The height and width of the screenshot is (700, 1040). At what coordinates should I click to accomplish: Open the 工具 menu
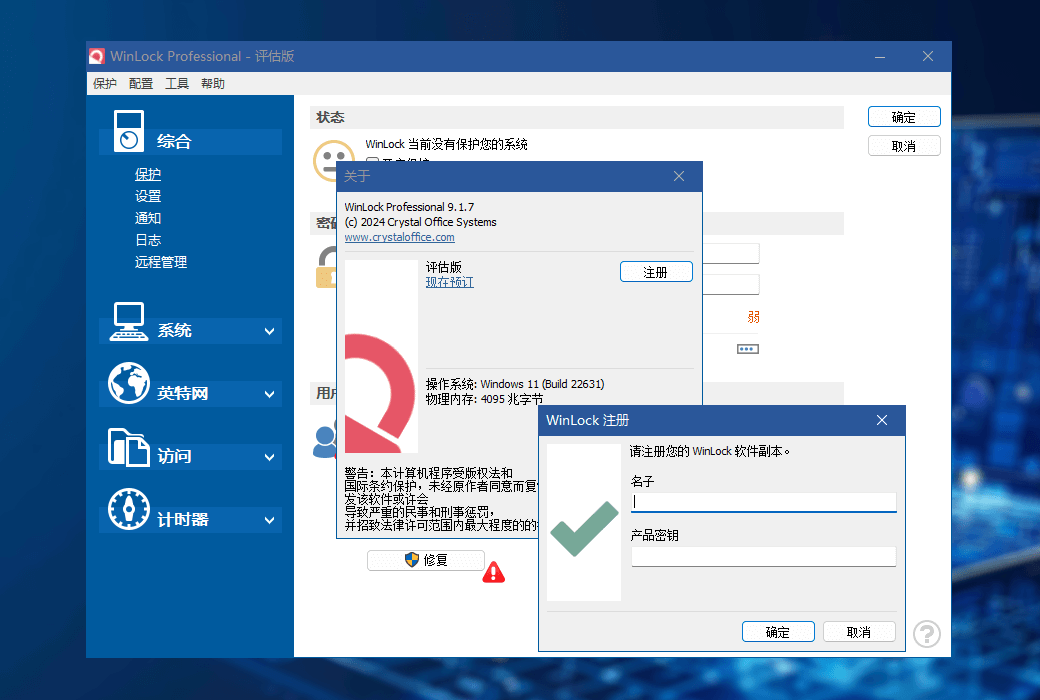tap(176, 84)
